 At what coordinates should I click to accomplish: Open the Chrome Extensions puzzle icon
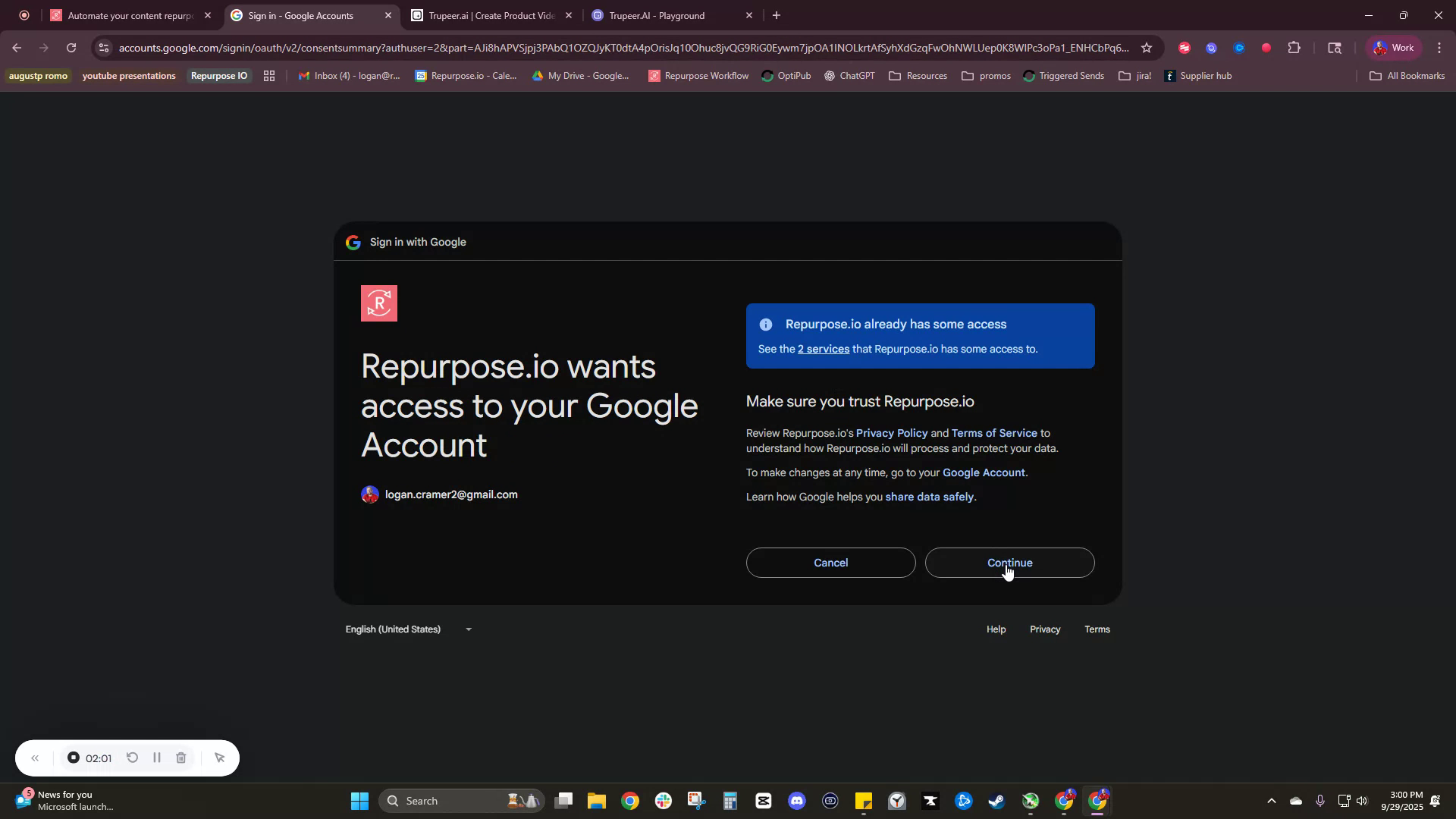click(x=1294, y=47)
